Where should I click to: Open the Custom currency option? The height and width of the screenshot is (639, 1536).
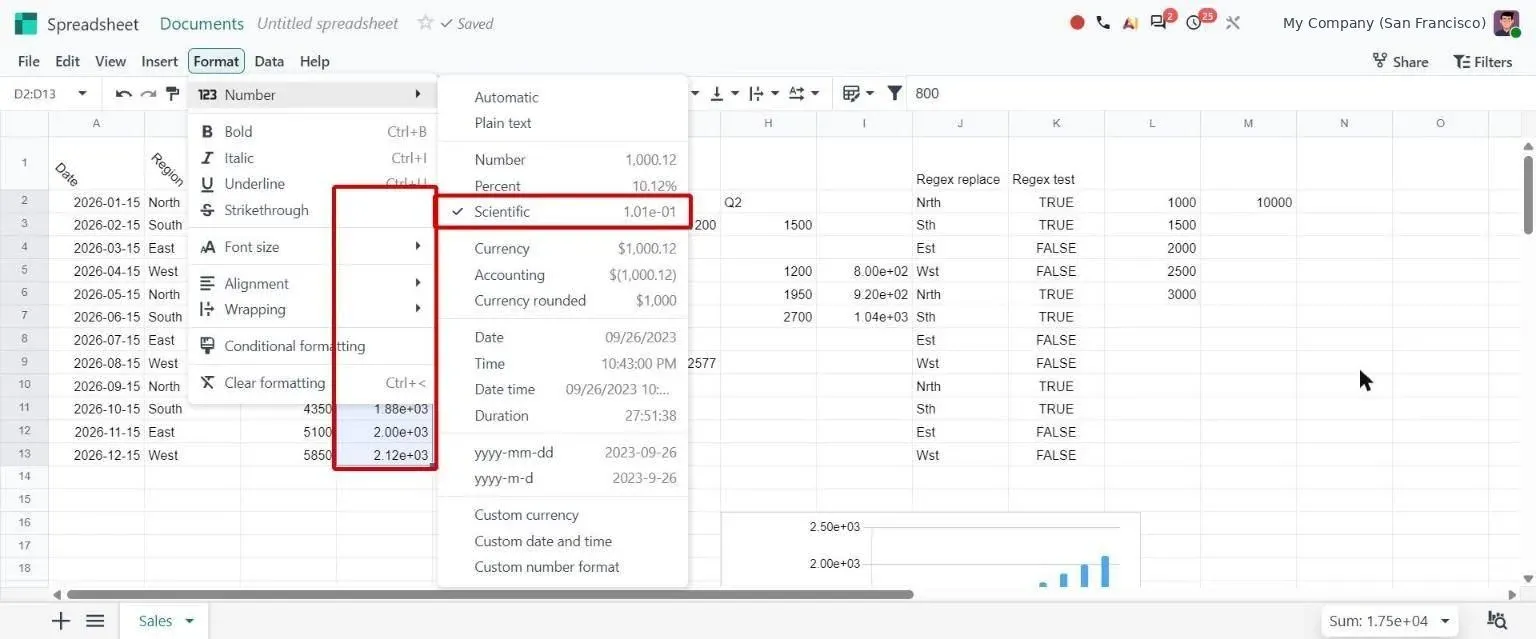click(x=562, y=515)
